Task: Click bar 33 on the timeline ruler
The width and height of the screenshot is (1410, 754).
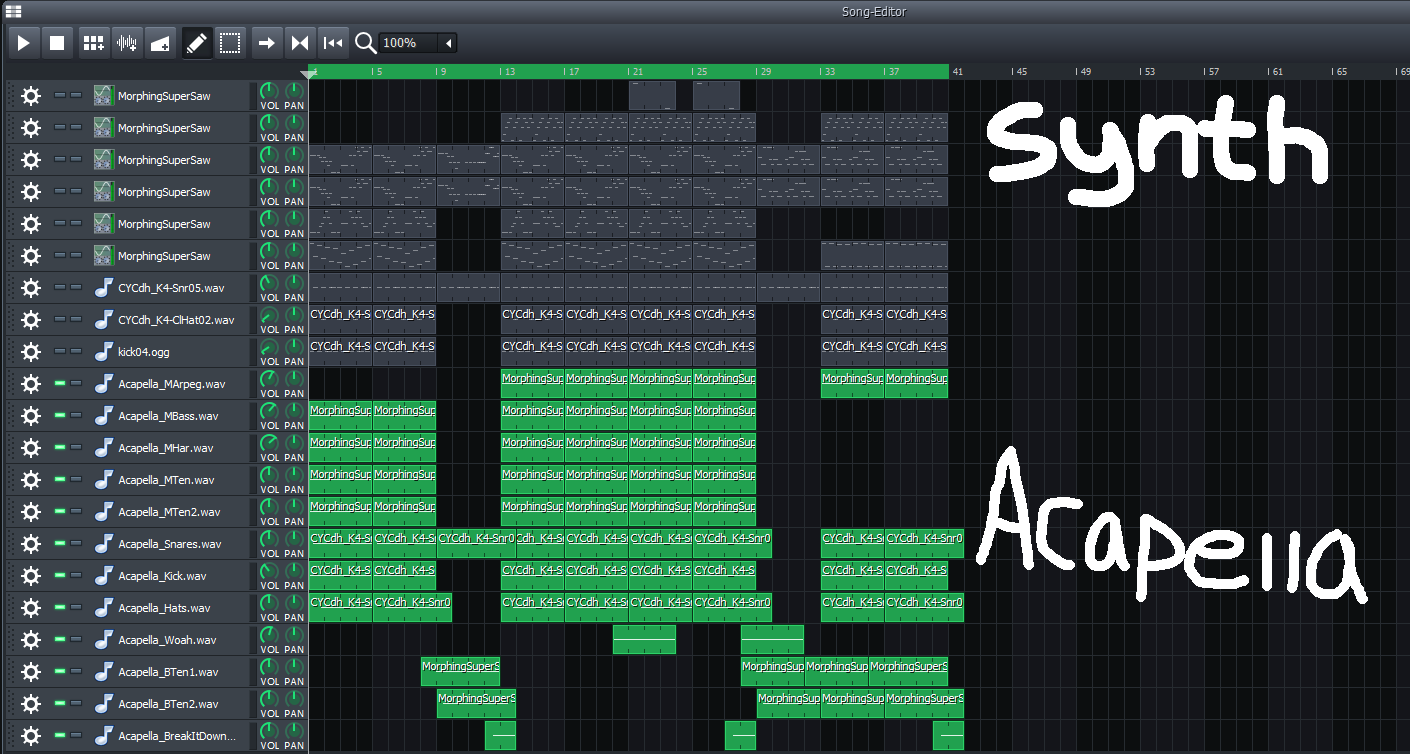Action: point(827,72)
